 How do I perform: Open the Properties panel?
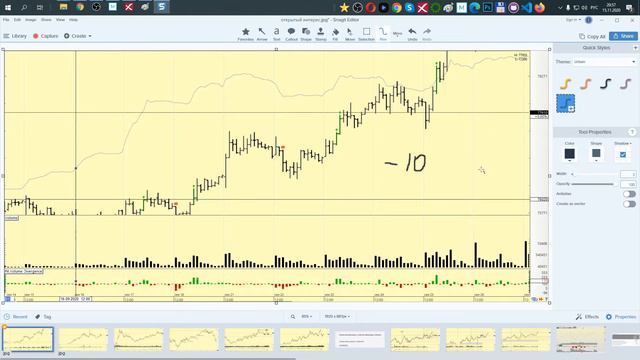point(621,317)
